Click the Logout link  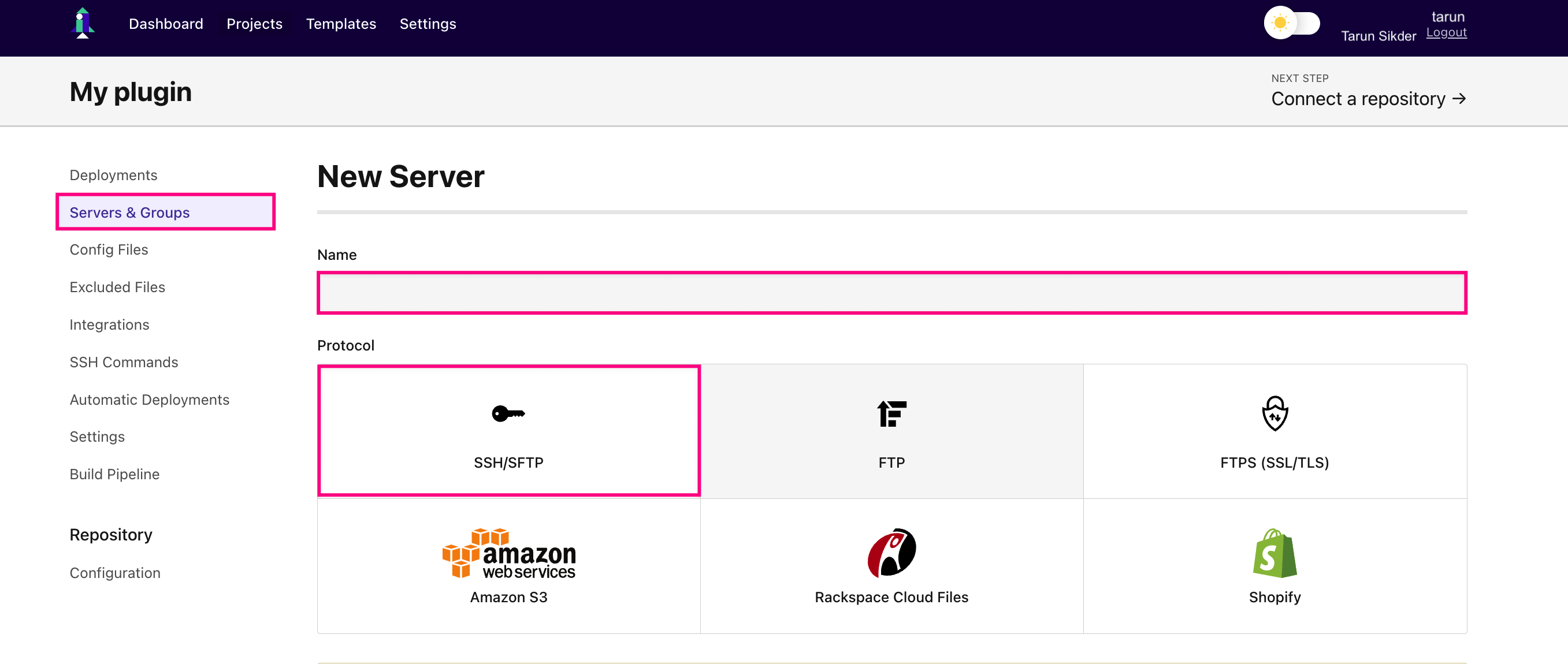[1446, 33]
